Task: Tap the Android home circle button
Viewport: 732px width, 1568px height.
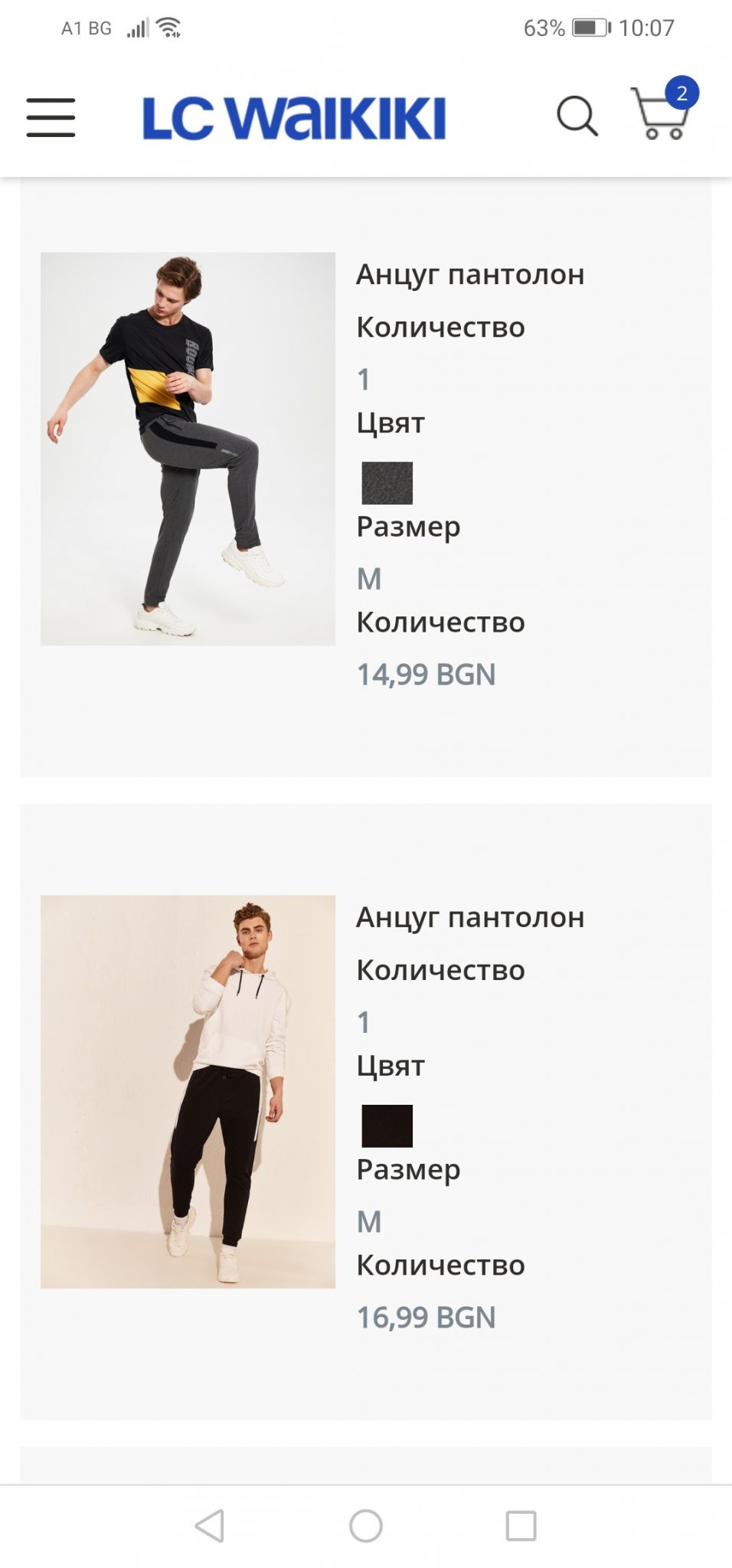Action: (x=366, y=1526)
